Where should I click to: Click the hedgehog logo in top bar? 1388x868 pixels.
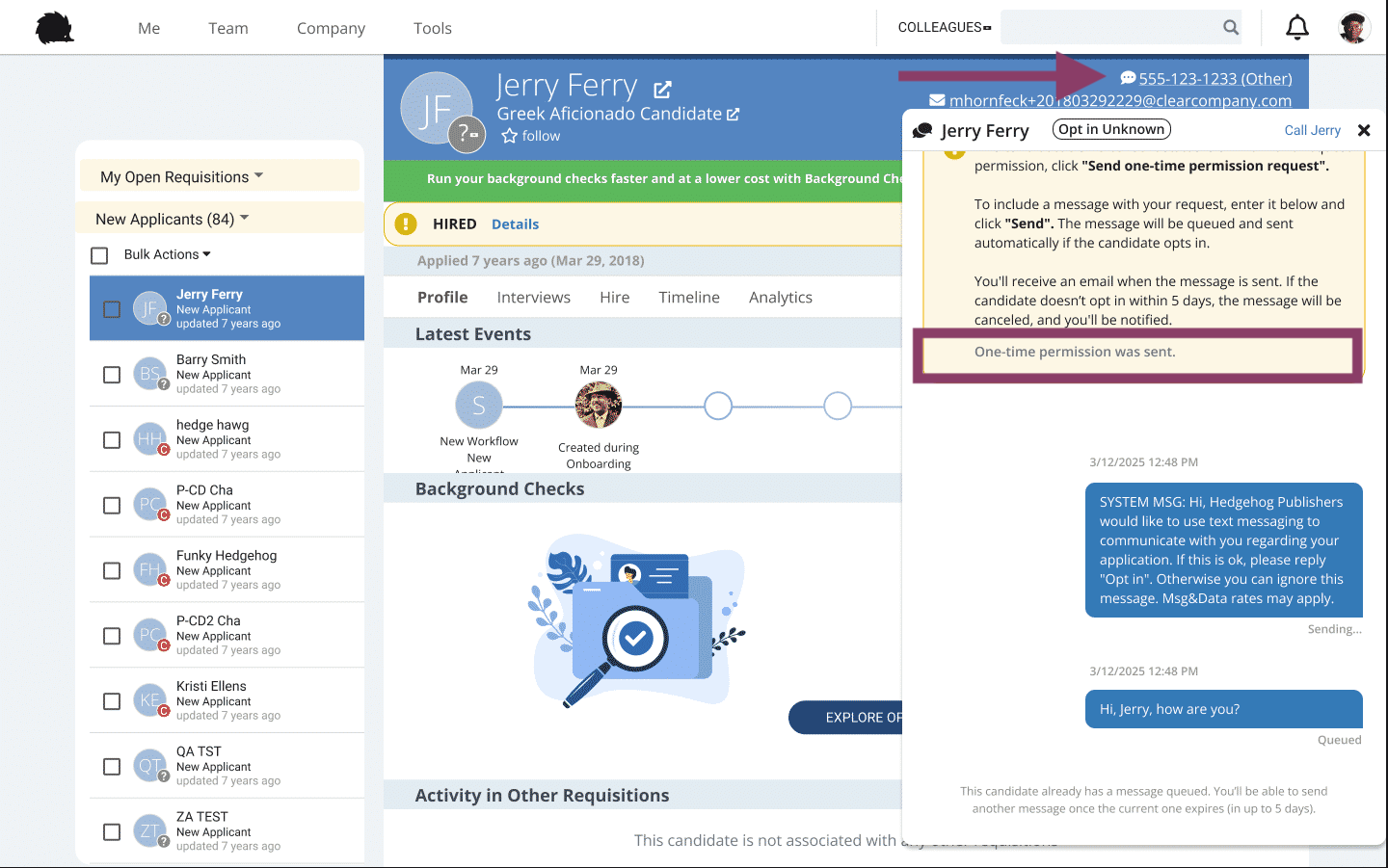(55, 28)
